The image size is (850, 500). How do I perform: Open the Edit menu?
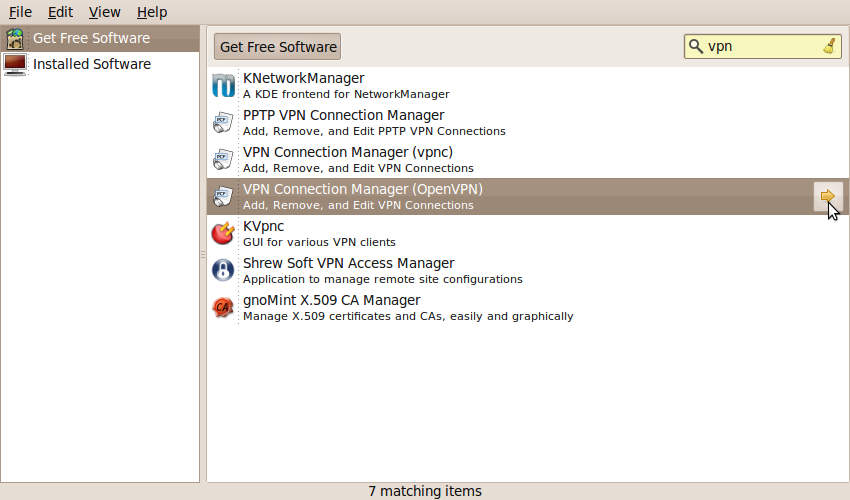pyautogui.click(x=60, y=12)
